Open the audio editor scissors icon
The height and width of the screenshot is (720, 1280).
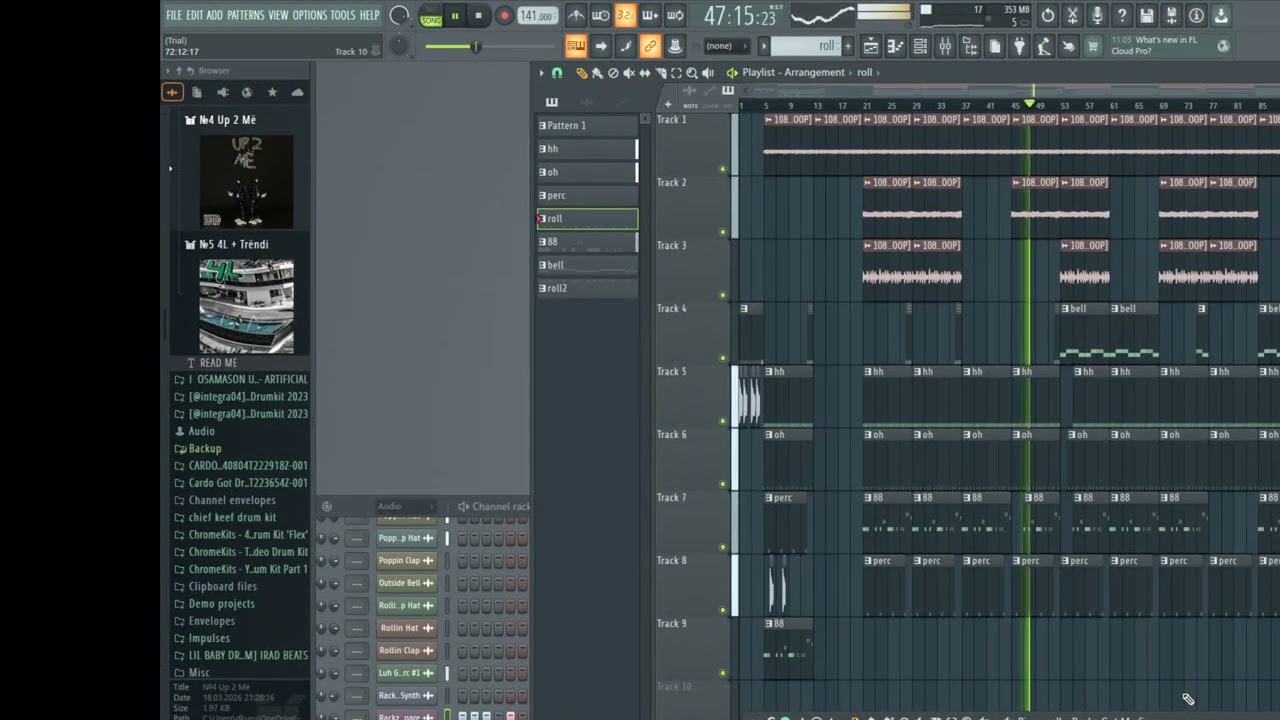click(x=1073, y=15)
